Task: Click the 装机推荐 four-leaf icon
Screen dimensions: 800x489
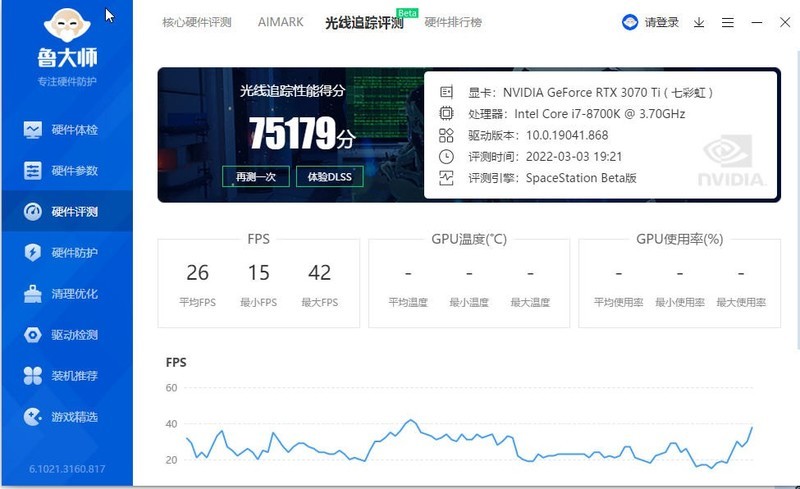Action: click(33, 376)
